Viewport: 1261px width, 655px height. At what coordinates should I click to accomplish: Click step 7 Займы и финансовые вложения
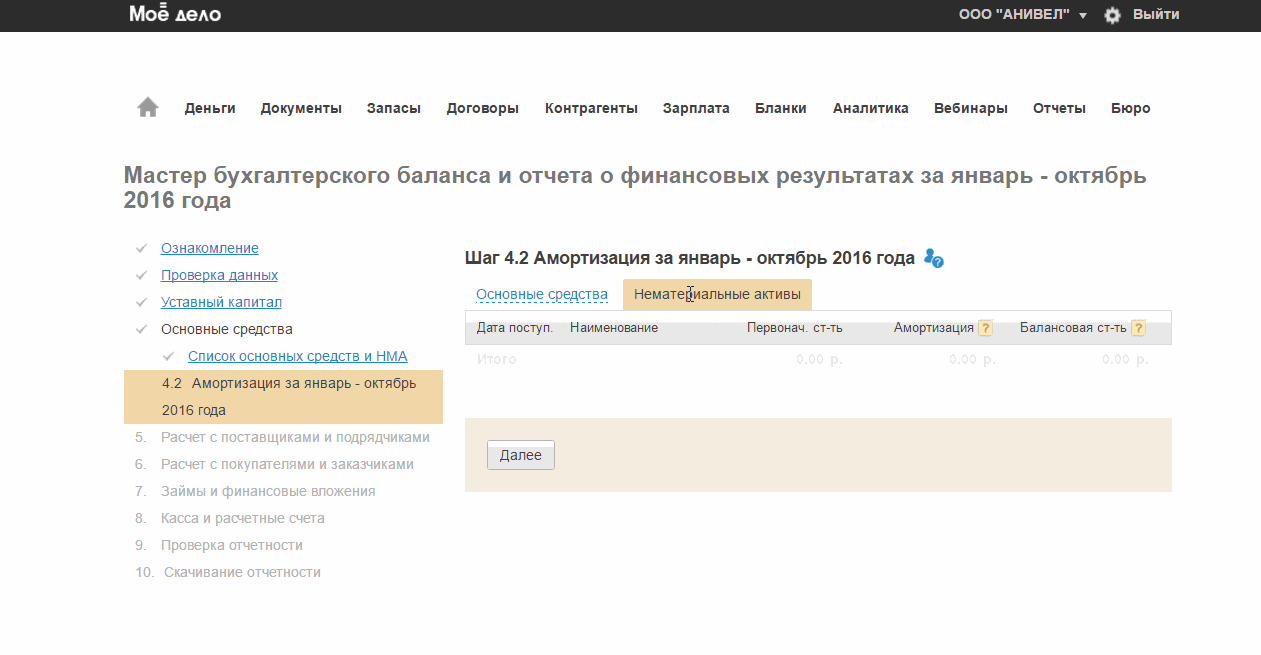(x=268, y=491)
